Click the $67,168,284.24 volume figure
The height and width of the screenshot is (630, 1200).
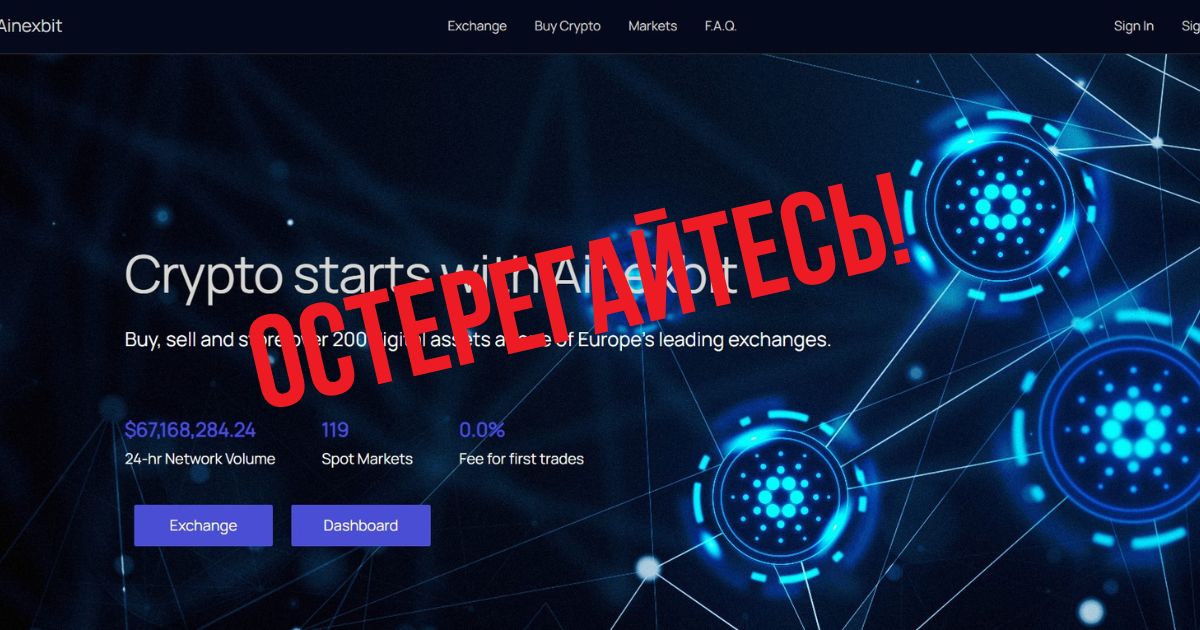click(190, 430)
